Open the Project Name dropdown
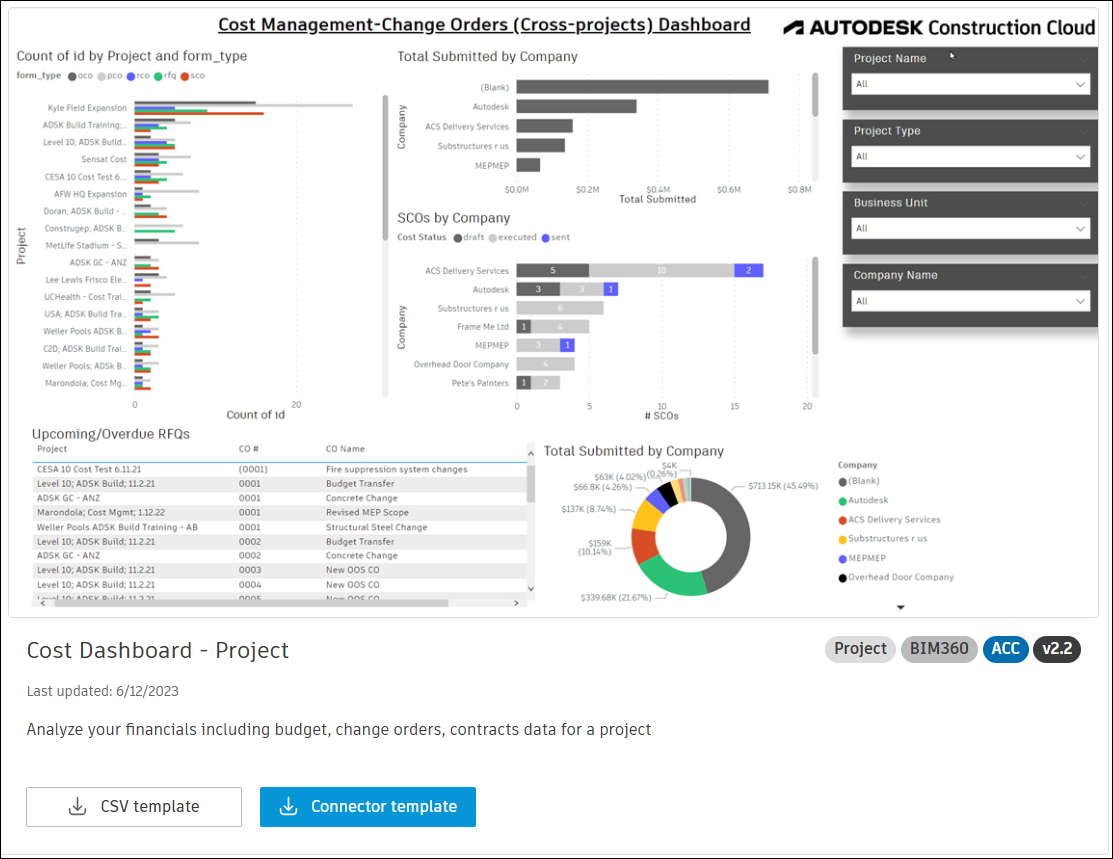The height and width of the screenshot is (859, 1113). 970,84
